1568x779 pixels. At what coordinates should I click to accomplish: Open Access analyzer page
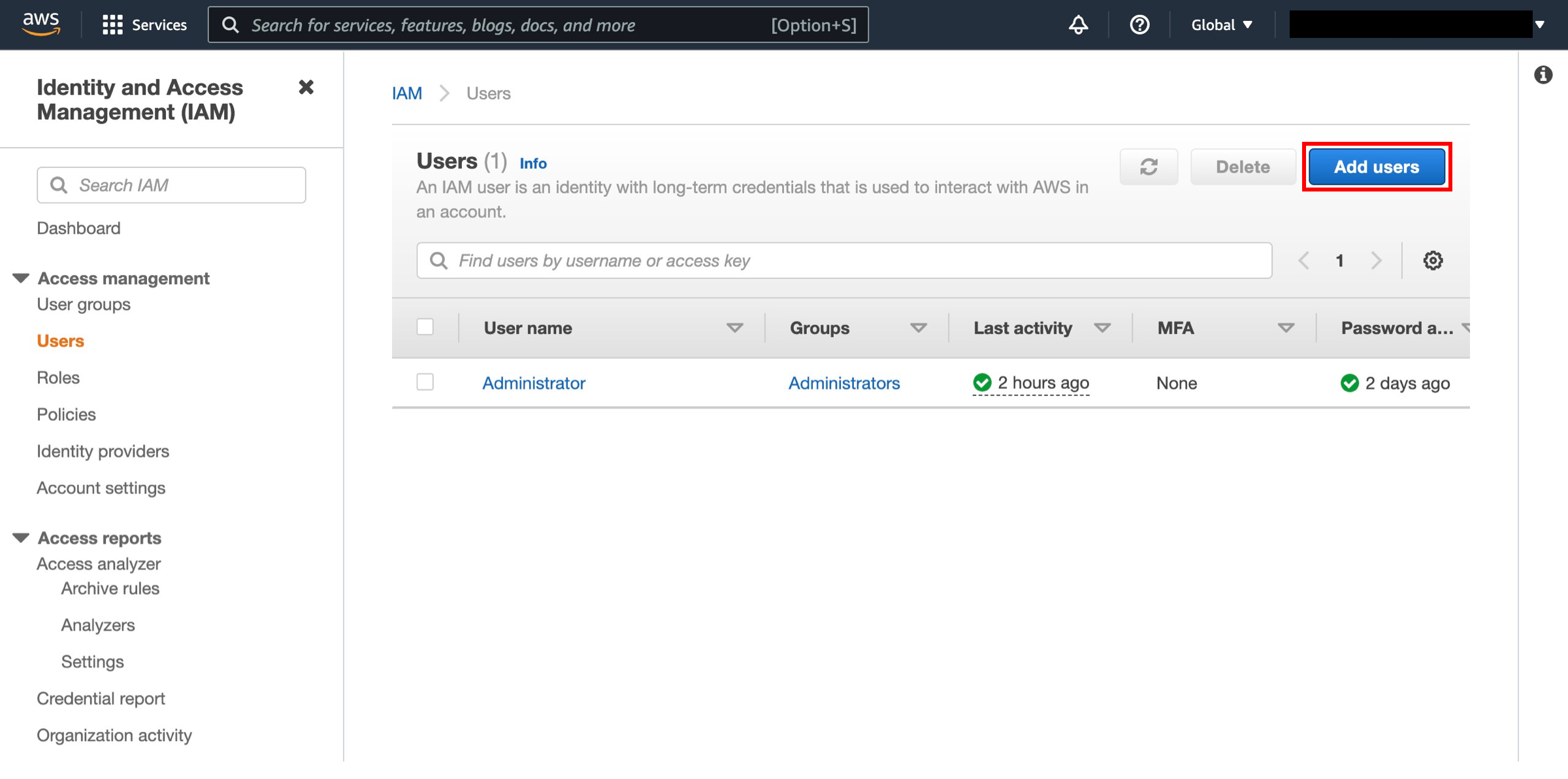click(x=99, y=564)
